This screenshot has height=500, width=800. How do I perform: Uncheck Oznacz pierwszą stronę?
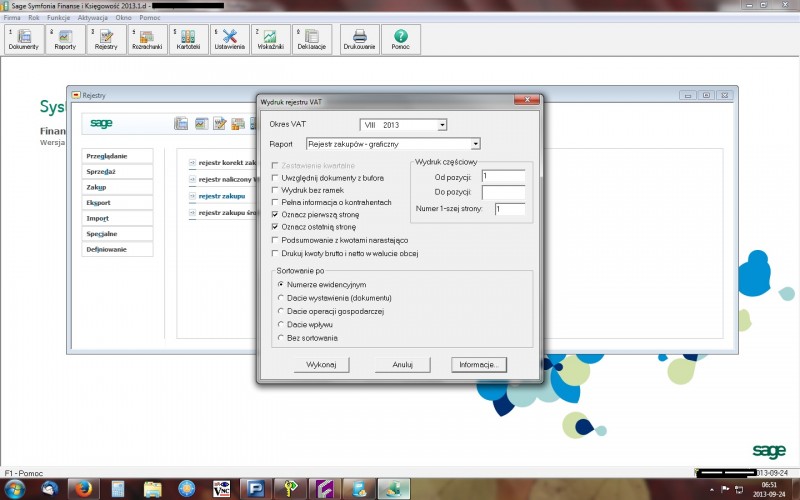pyautogui.click(x=275, y=215)
